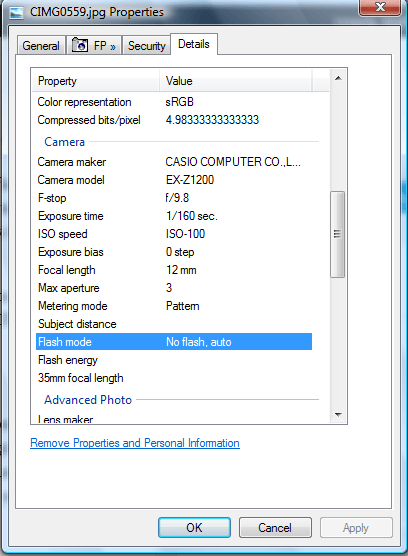Click the OK button
This screenshot has height=556, width=408.
(194, 528)
